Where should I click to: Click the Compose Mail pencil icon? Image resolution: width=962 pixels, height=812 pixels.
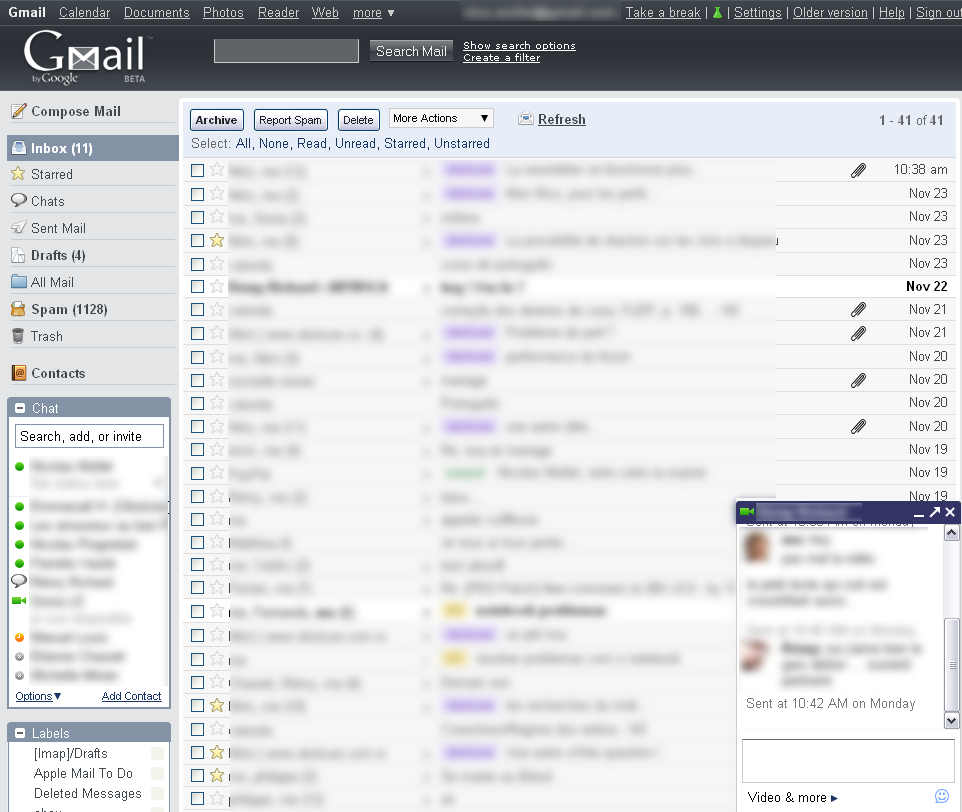tap(19, 111)
